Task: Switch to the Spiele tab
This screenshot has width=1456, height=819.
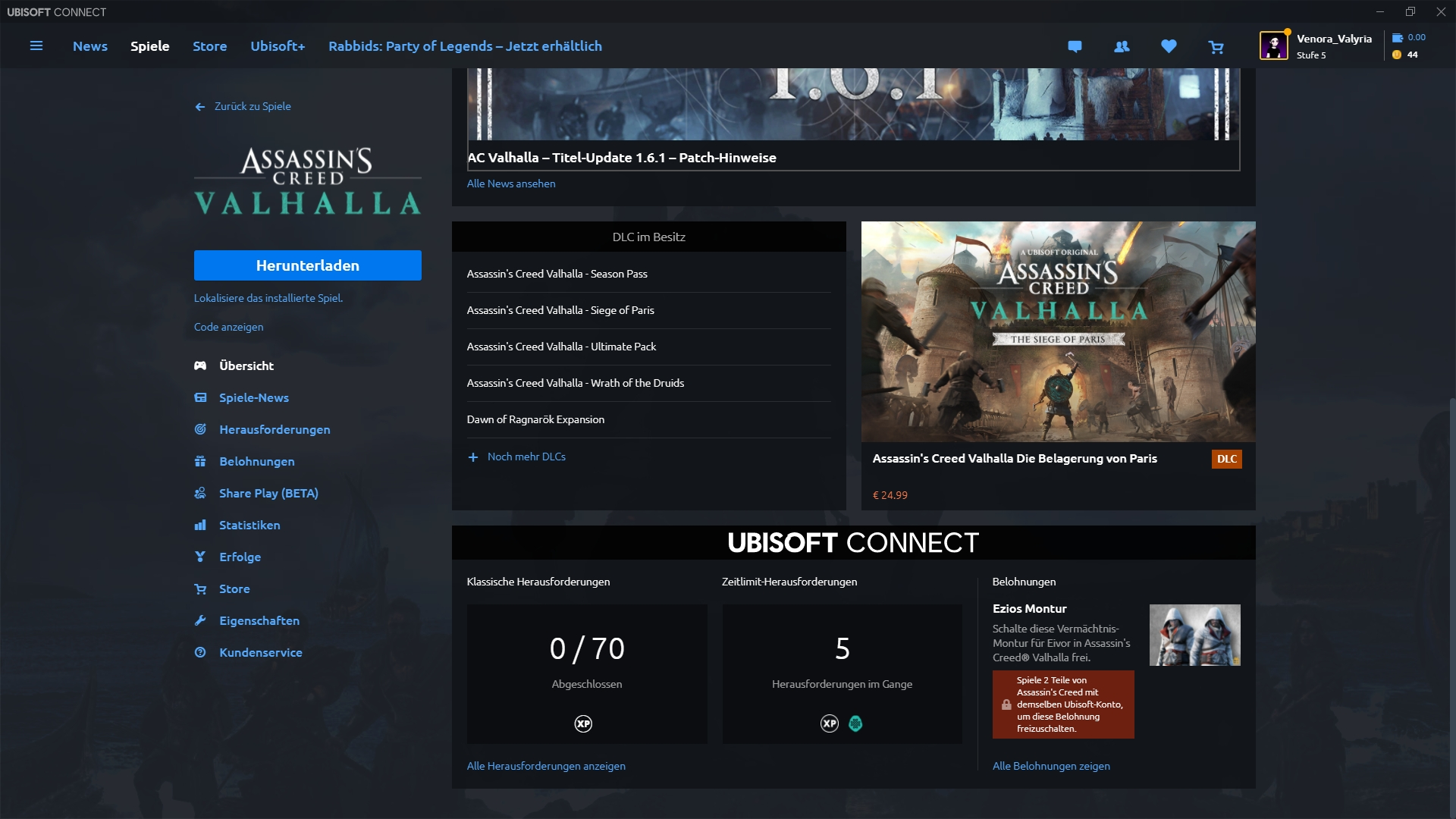Action: point(150,46)
